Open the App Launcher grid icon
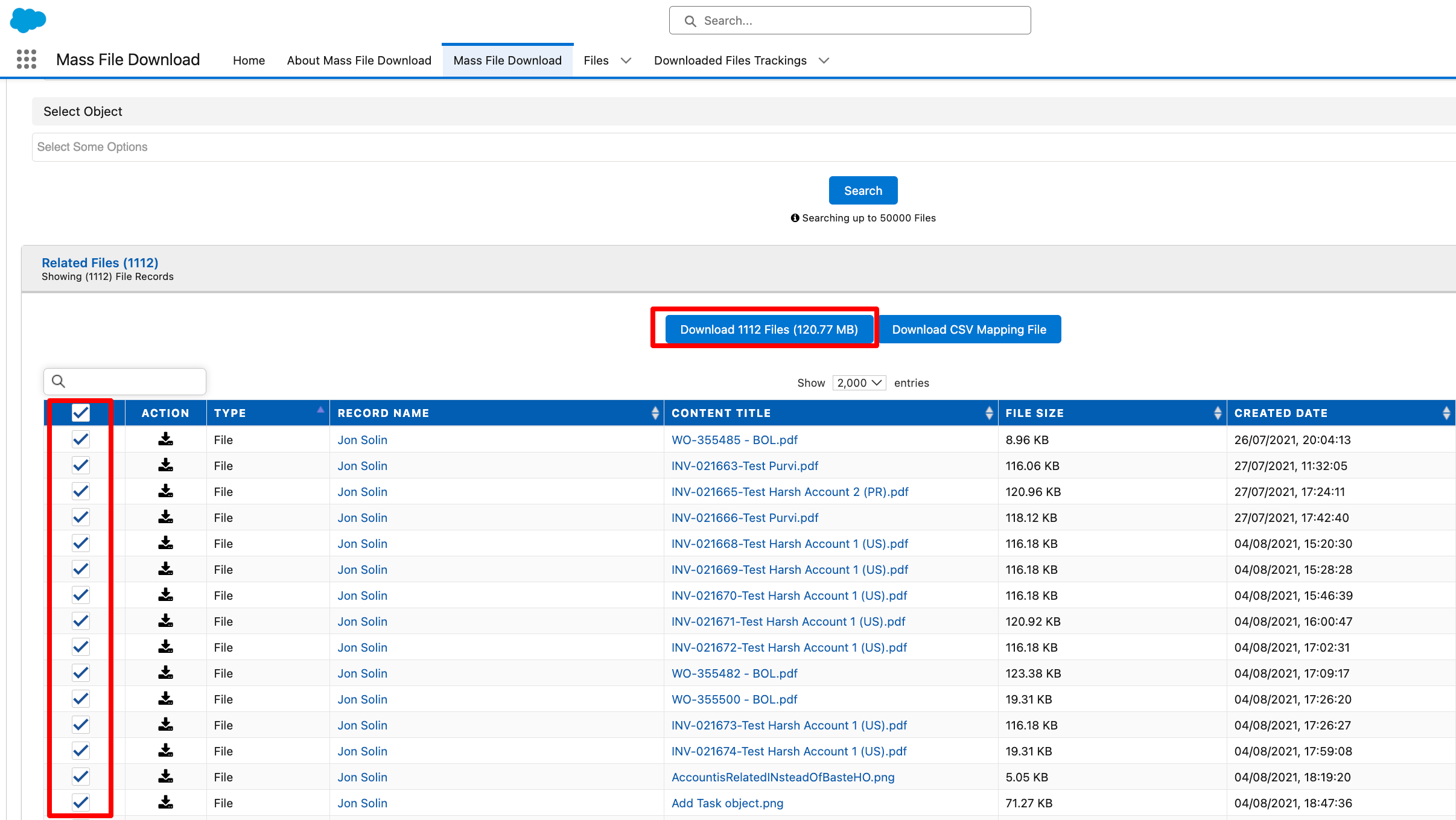The width and height of the screenshot is (1456, 820). click(27, 59)
